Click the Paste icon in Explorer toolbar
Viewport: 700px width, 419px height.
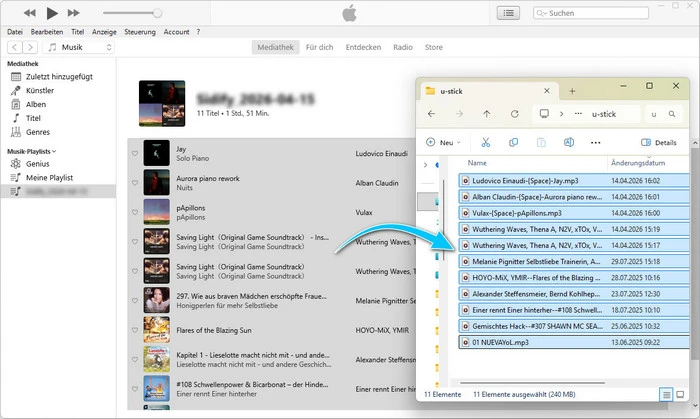click(x=541, y=142)
